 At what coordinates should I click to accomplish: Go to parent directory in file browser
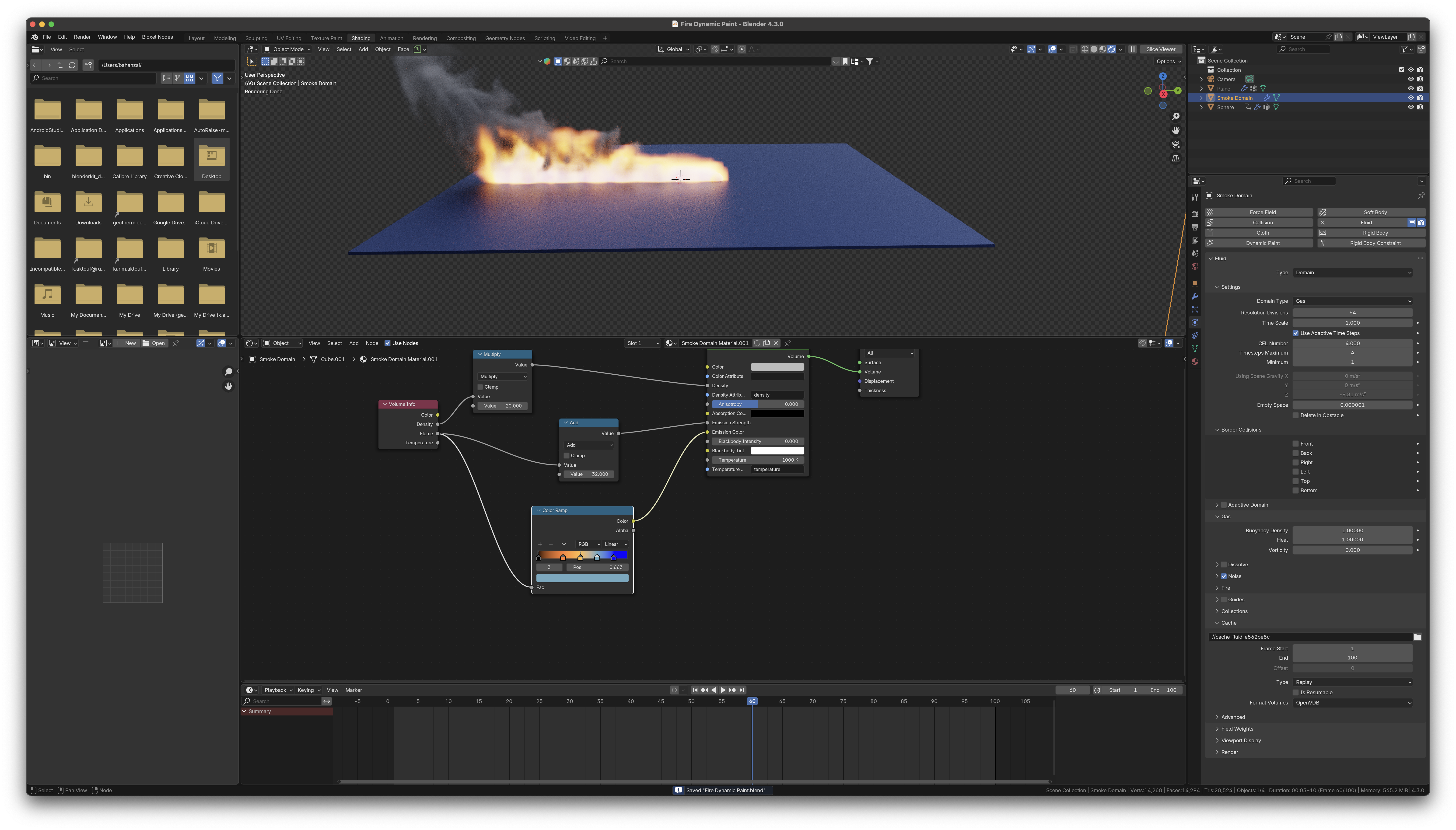[x=60, y=65]
